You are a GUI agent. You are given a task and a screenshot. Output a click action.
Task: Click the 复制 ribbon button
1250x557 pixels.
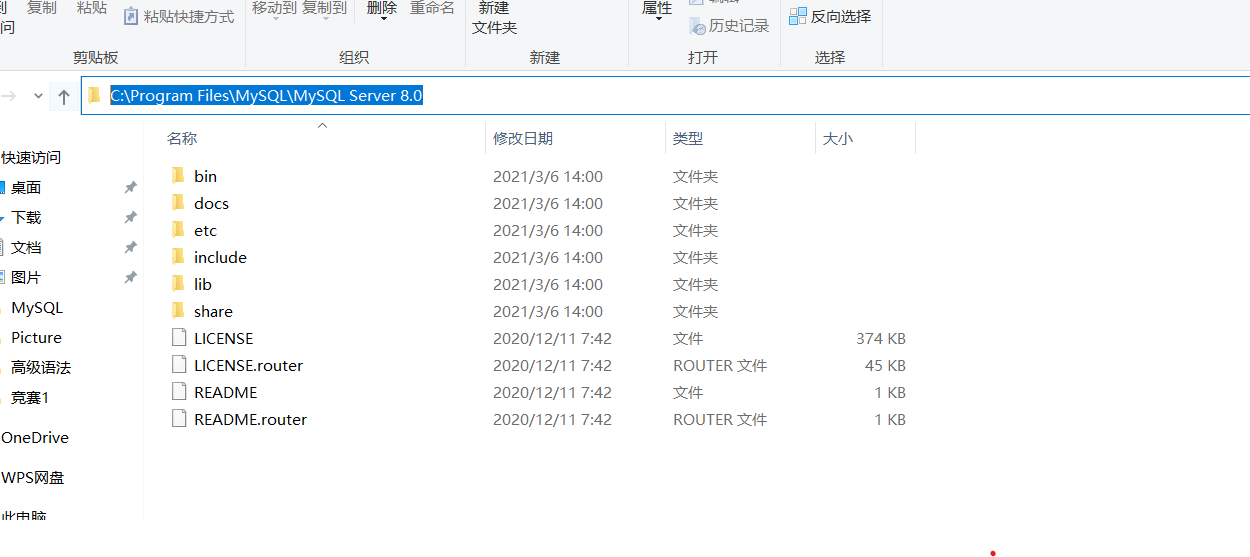pos(42,8)
